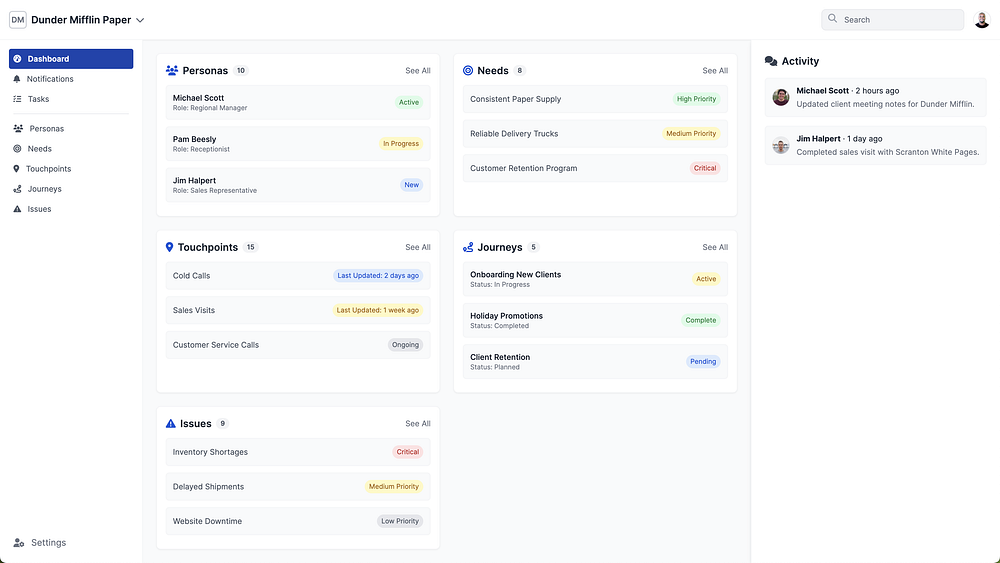Click the High Priority badge
The image size is (1000, 563).
tap(696, 99)
